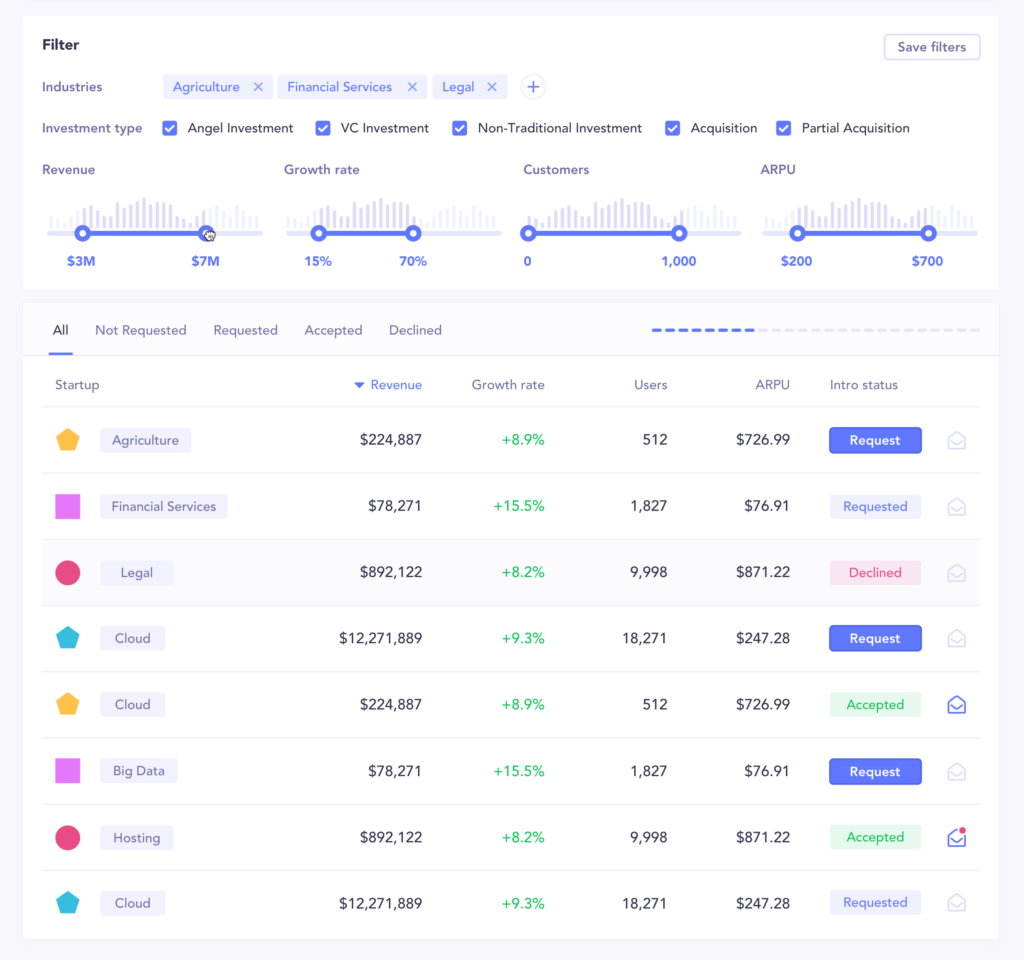Click the pink circle Legal startup logo
1024x960 pixels.
68,573
